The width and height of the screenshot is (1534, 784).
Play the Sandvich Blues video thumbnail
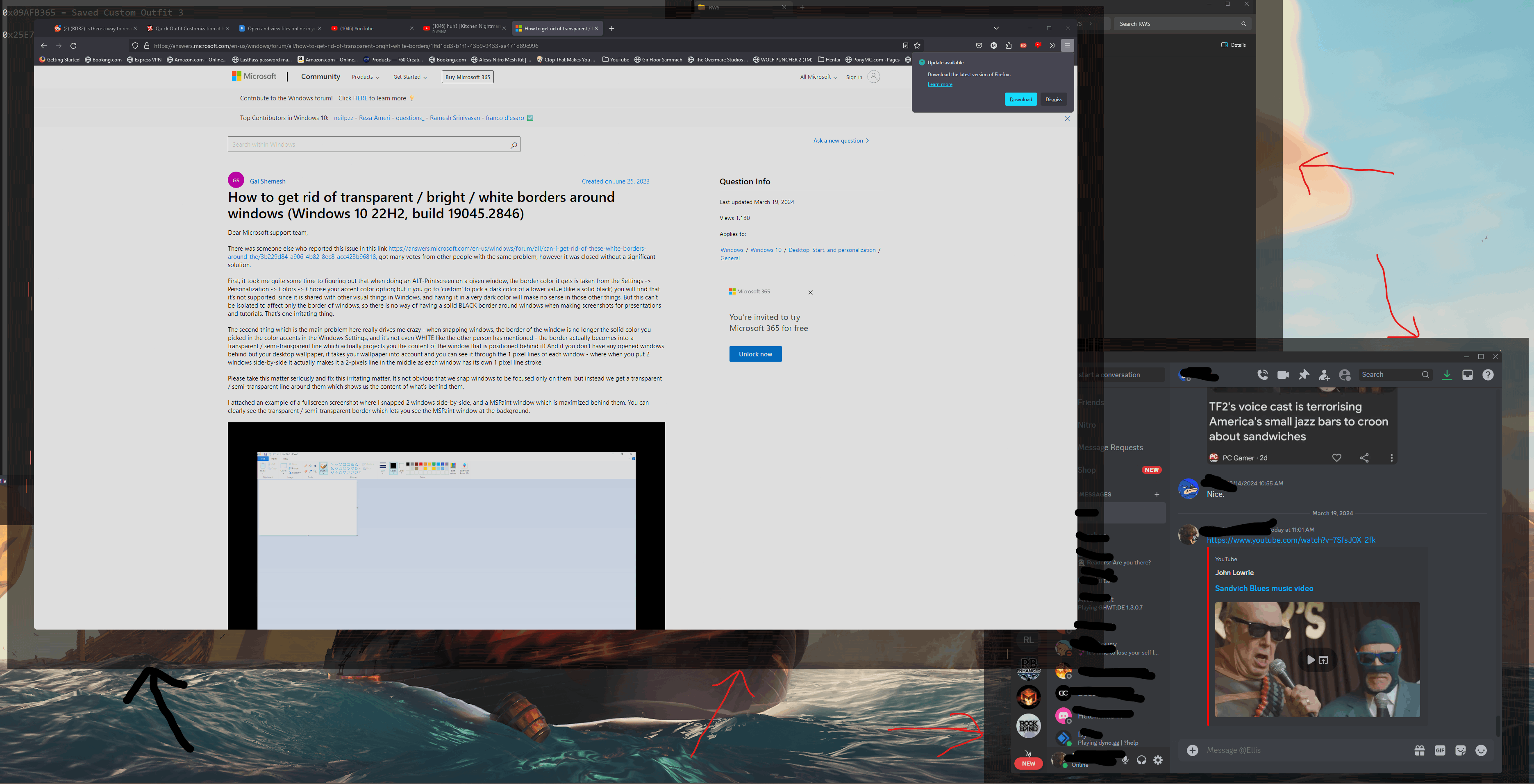tap(1311, 659)
